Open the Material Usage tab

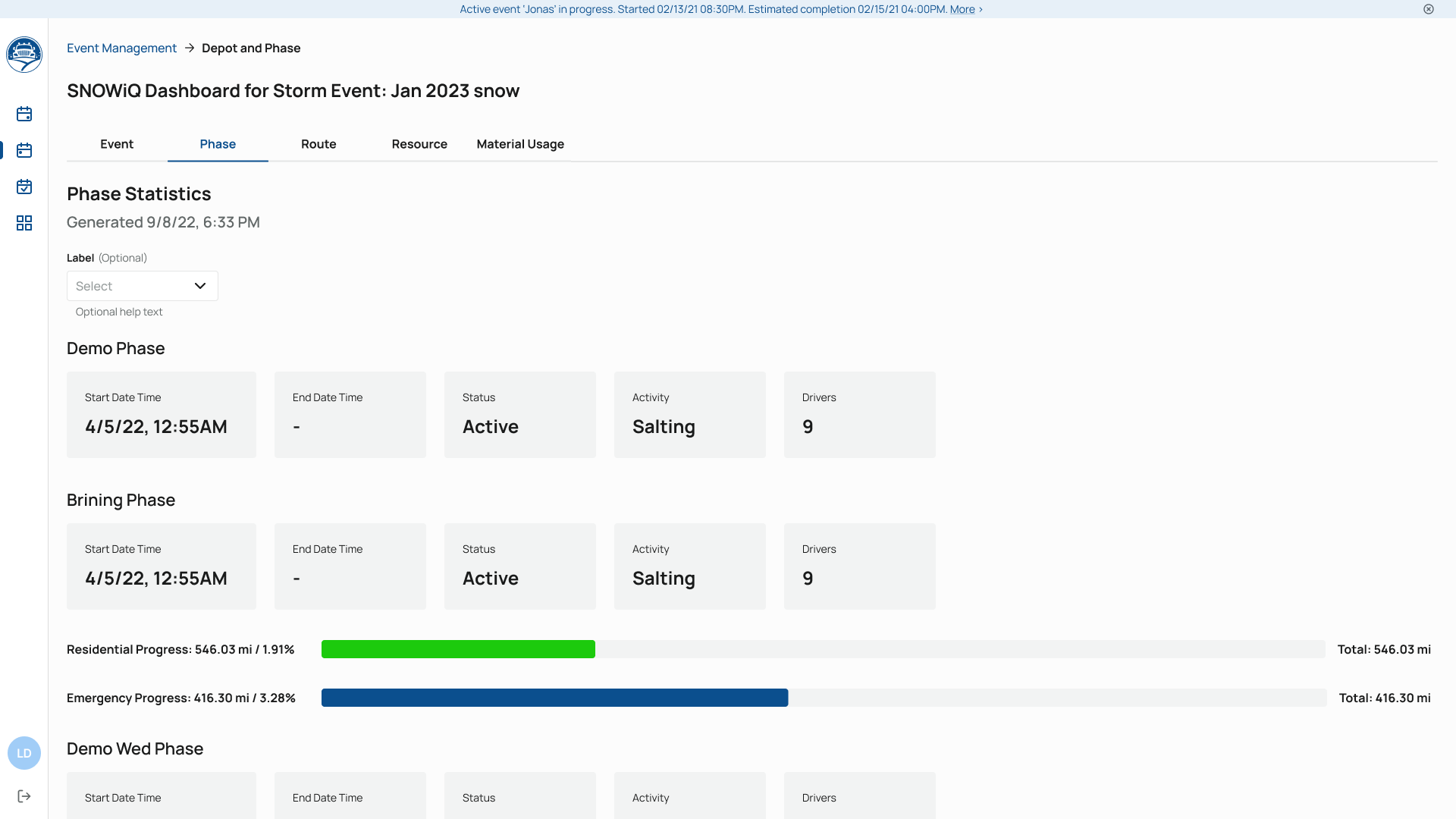[x=520, y=144]
